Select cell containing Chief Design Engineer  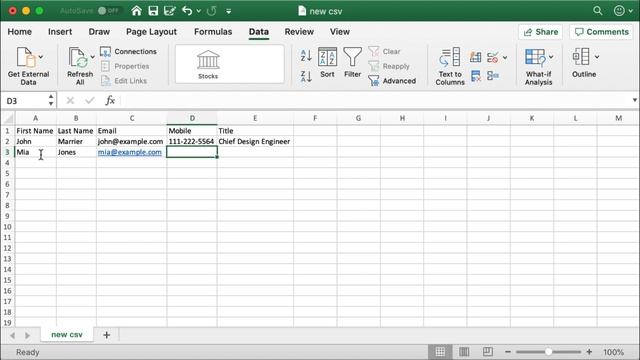coord(255,141)
